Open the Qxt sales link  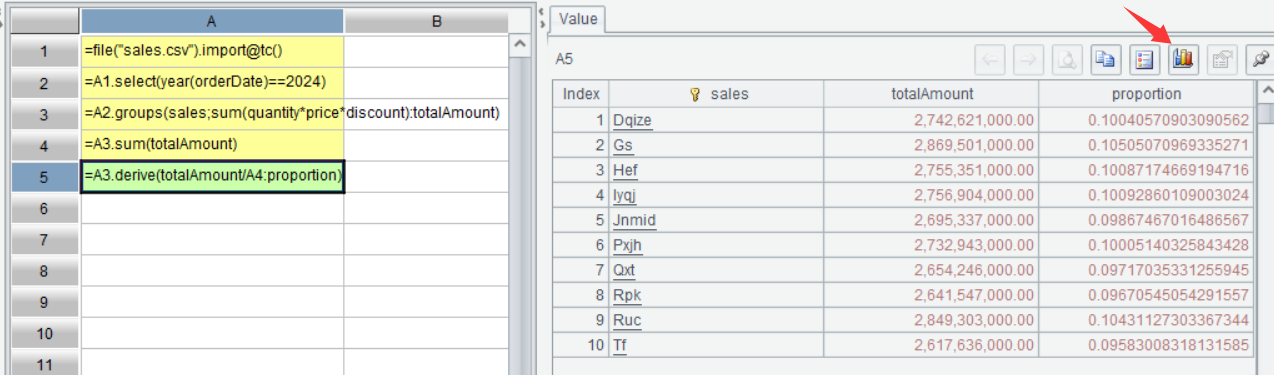624,270
